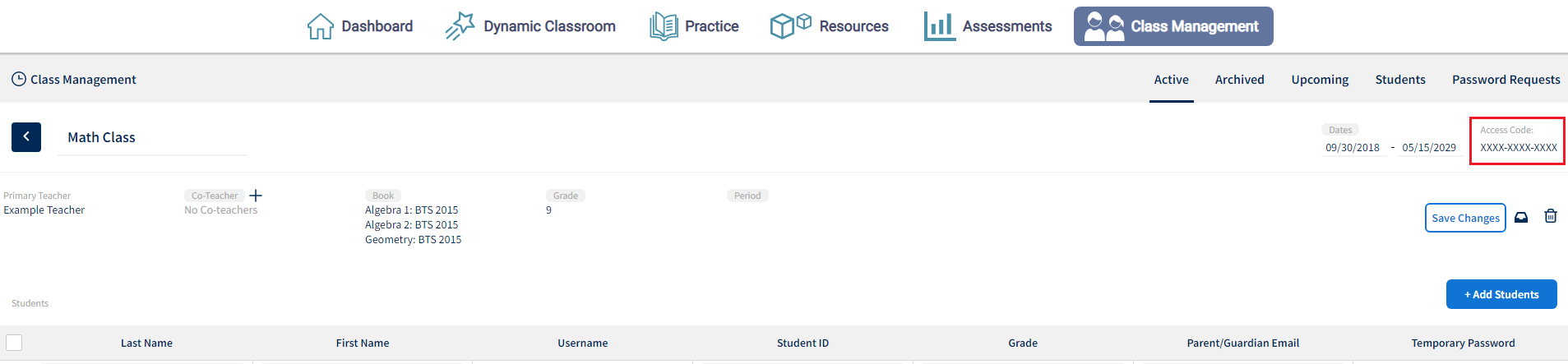The height and width of the screenshot is (364, 1568).
Task: Open the Practice book icon
Action: (x=664, y=26)
